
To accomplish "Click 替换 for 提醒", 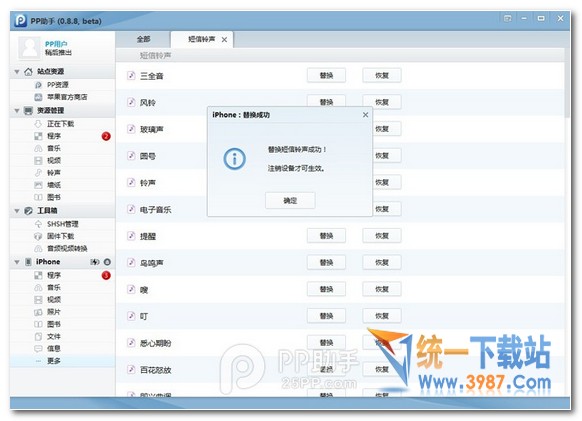I will (326, 236).
